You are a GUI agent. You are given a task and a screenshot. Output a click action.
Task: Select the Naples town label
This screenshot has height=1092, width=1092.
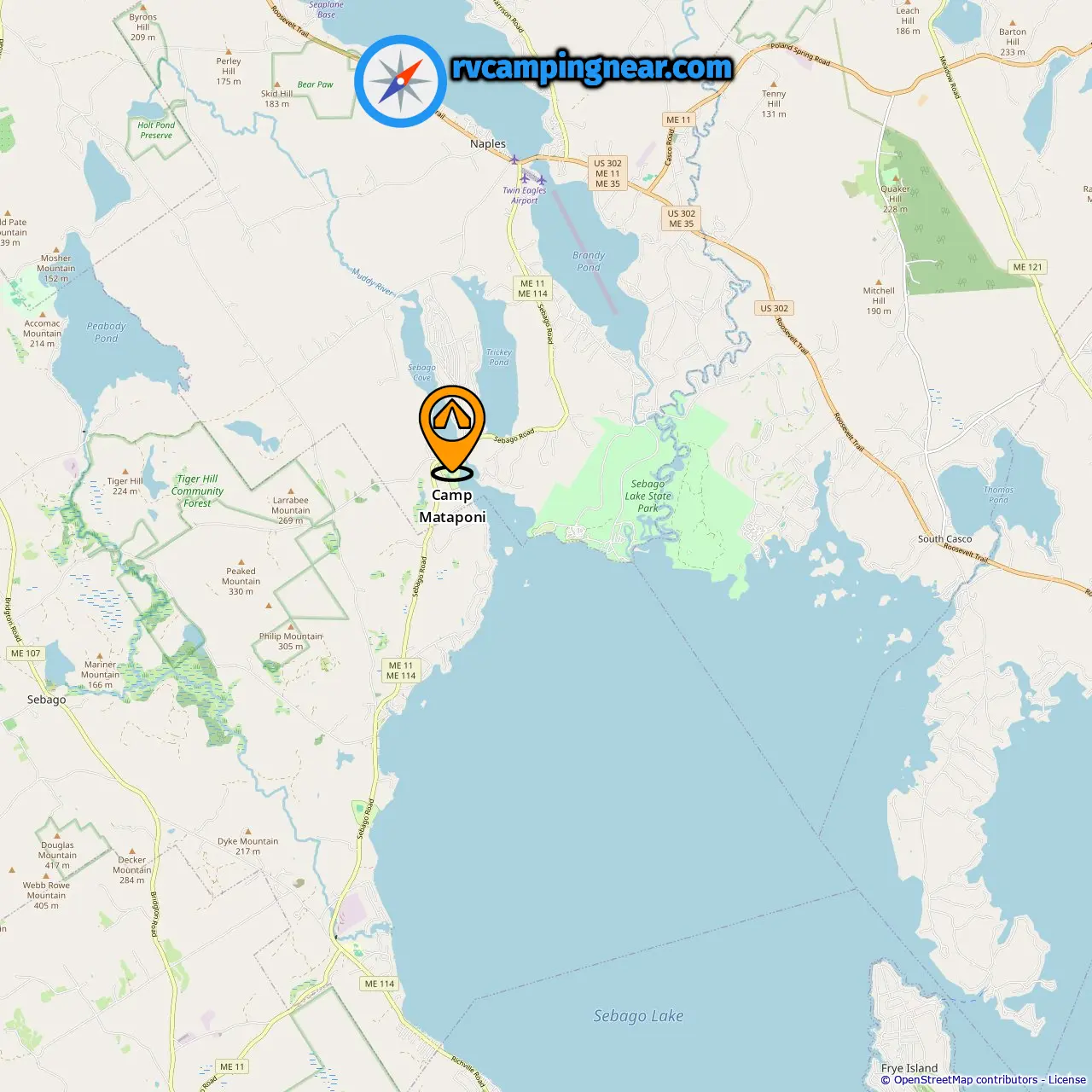(488, 144)
